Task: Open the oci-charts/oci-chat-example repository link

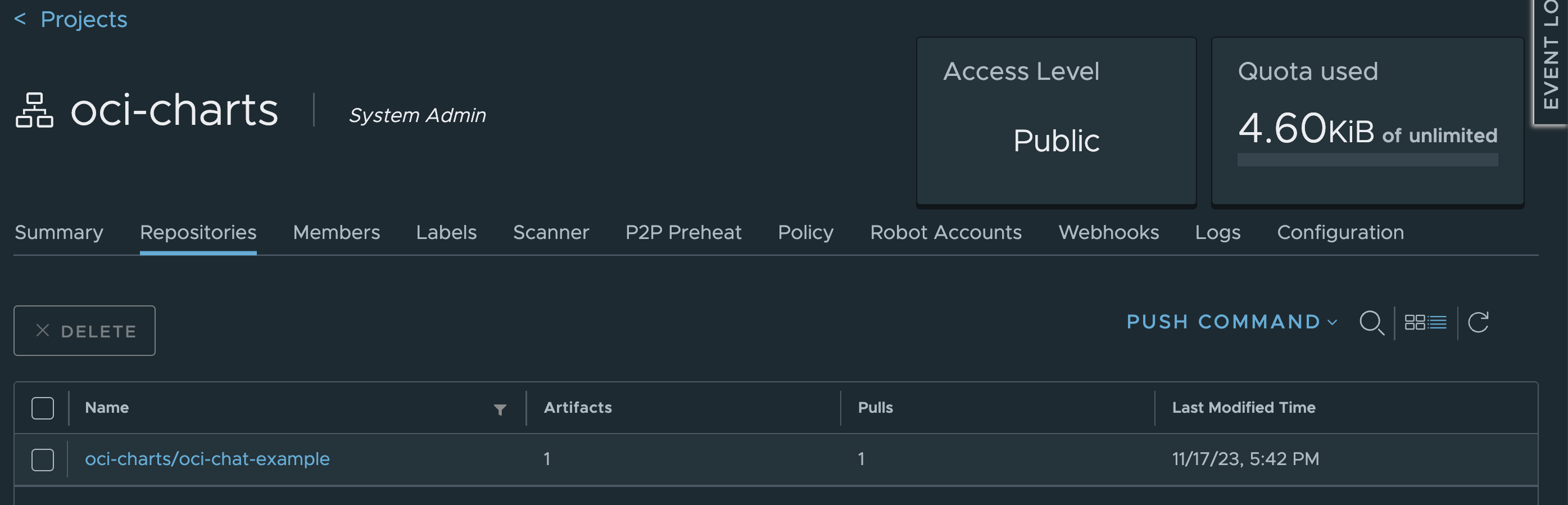Action: (x=207, y=459)
